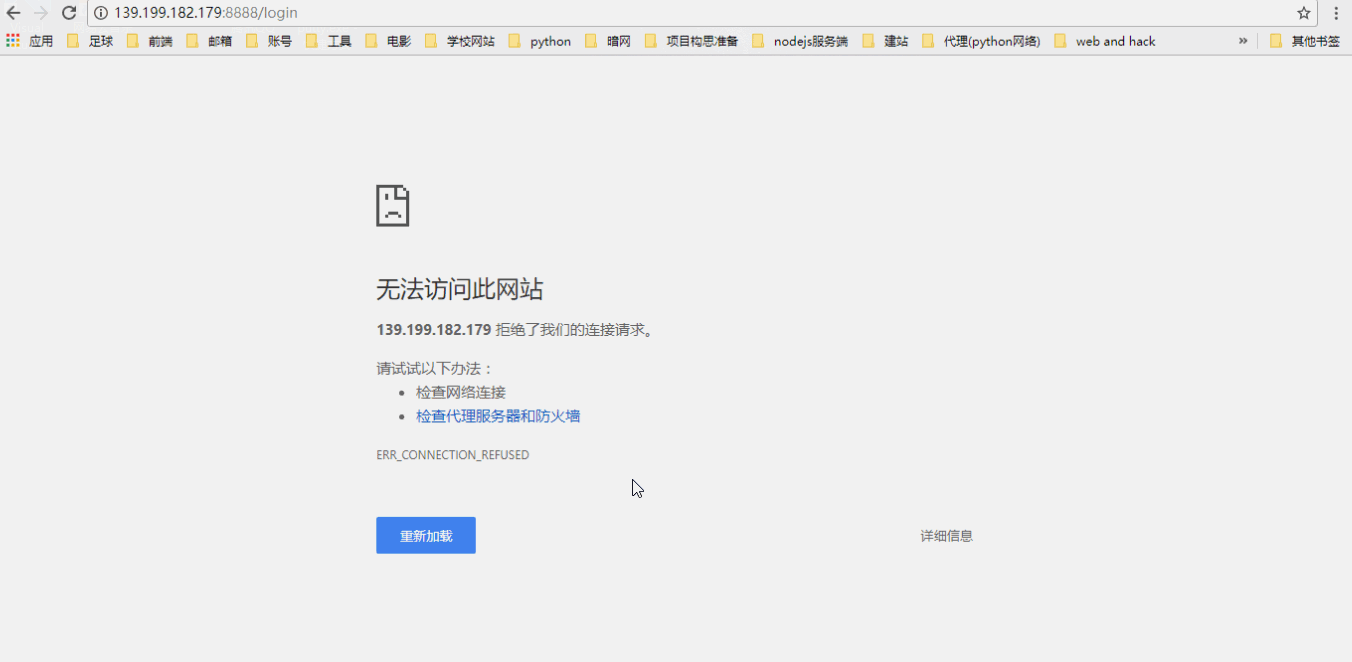Go back to the previous page

pyautogui.click(x=13, y=13)
